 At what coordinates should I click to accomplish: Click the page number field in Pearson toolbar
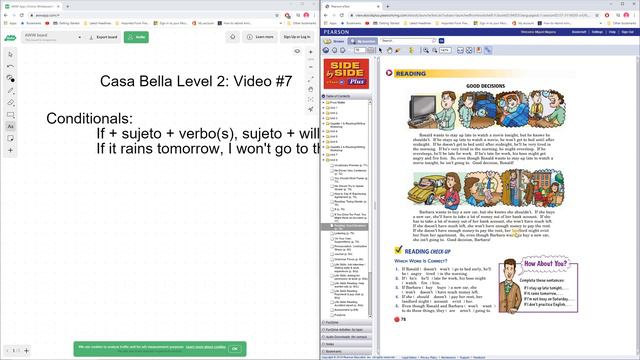coord(359,50)
